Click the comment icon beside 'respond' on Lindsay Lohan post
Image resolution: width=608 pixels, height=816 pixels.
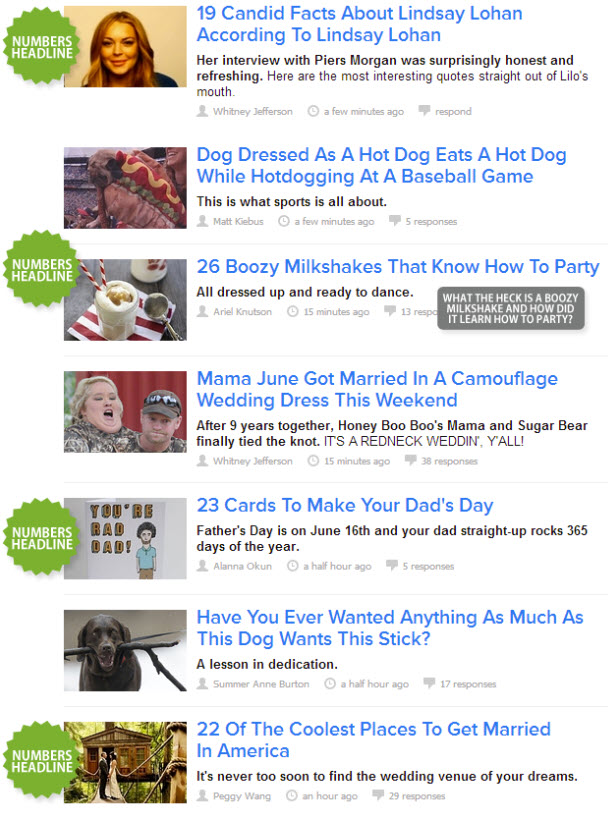425,111
